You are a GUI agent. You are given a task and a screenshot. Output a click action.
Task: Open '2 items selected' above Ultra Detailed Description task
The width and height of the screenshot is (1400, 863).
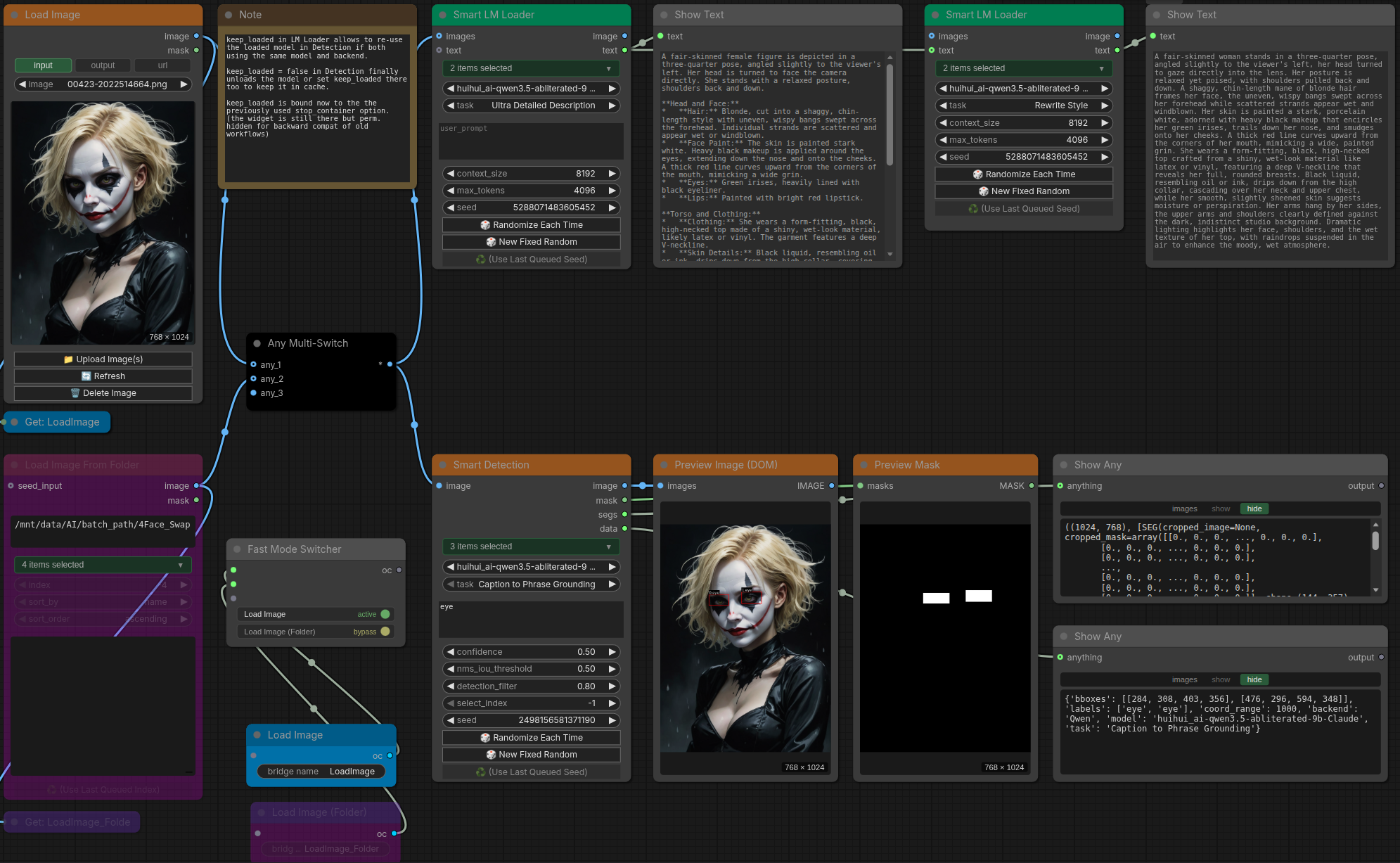(x=531, y=68)
